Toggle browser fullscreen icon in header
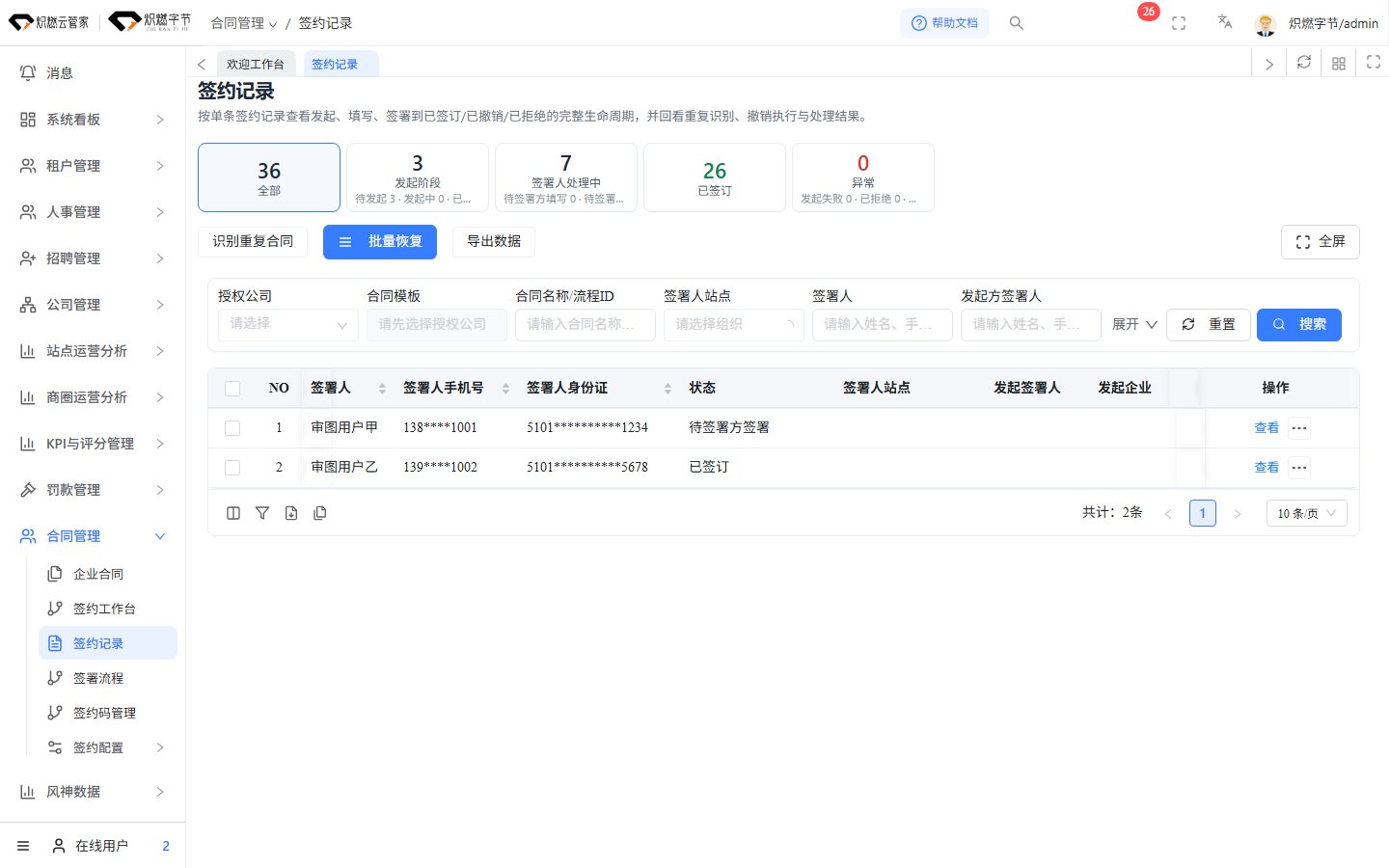This screenshot has height=868, width=1389. tap(1179, 23)
